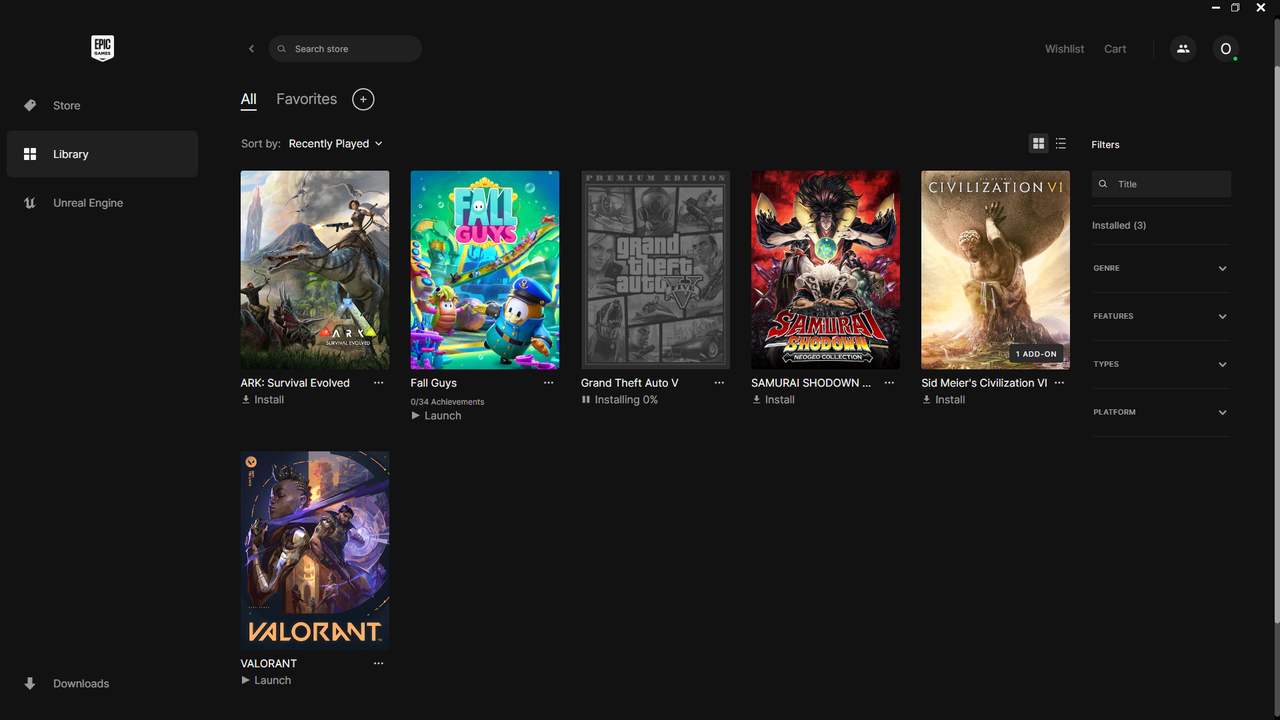This screenshot has width=1280, height=720.
Task: Switch to grid view
Action: tap(1038, 144)
